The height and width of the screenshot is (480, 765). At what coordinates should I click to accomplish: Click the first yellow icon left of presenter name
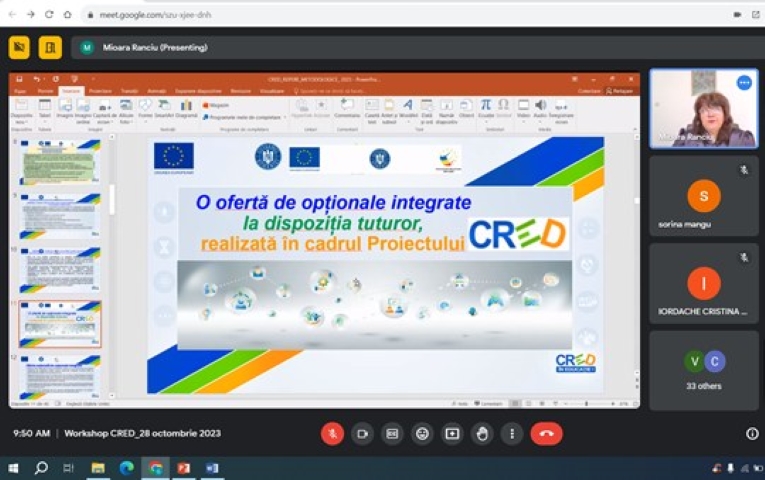point(19,47)
